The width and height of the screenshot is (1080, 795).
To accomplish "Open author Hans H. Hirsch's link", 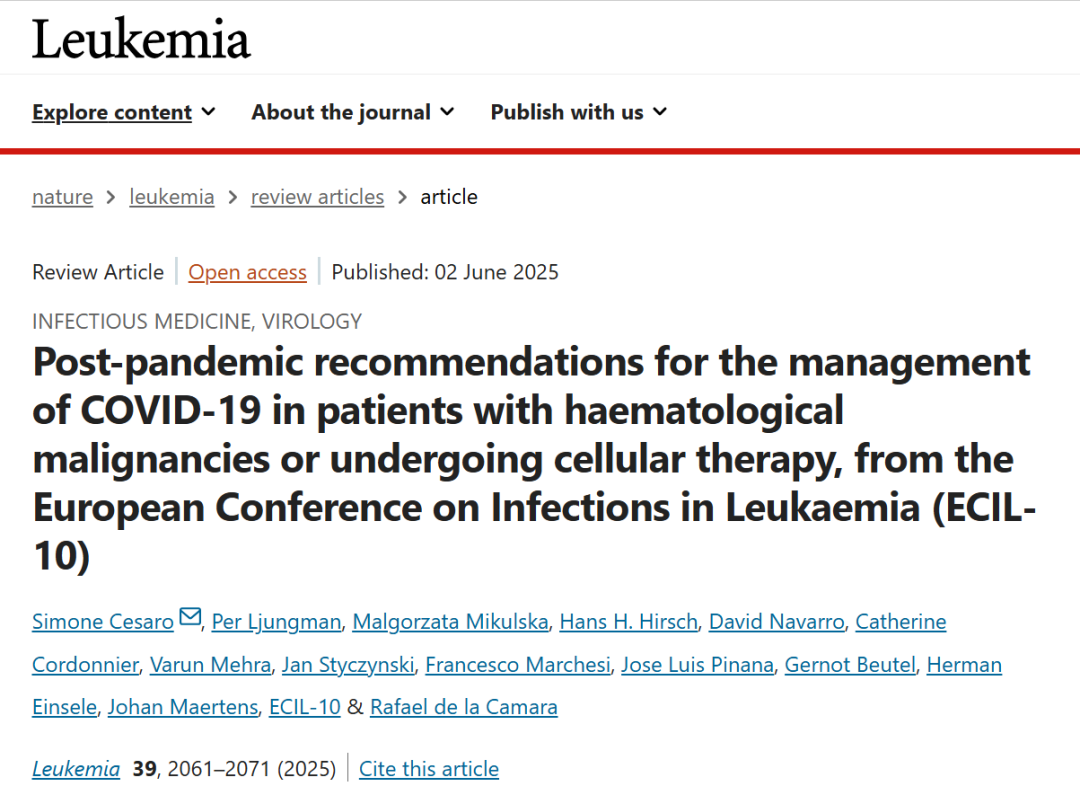I will coord(629,622).
